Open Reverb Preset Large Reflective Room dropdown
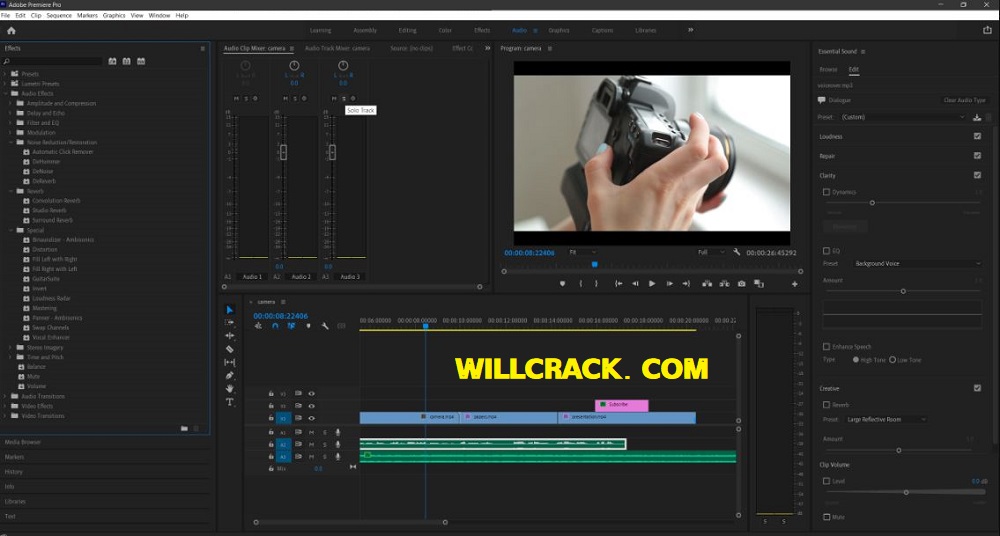The width and height of the screenshot is (1000, 536). click(885, 419)
